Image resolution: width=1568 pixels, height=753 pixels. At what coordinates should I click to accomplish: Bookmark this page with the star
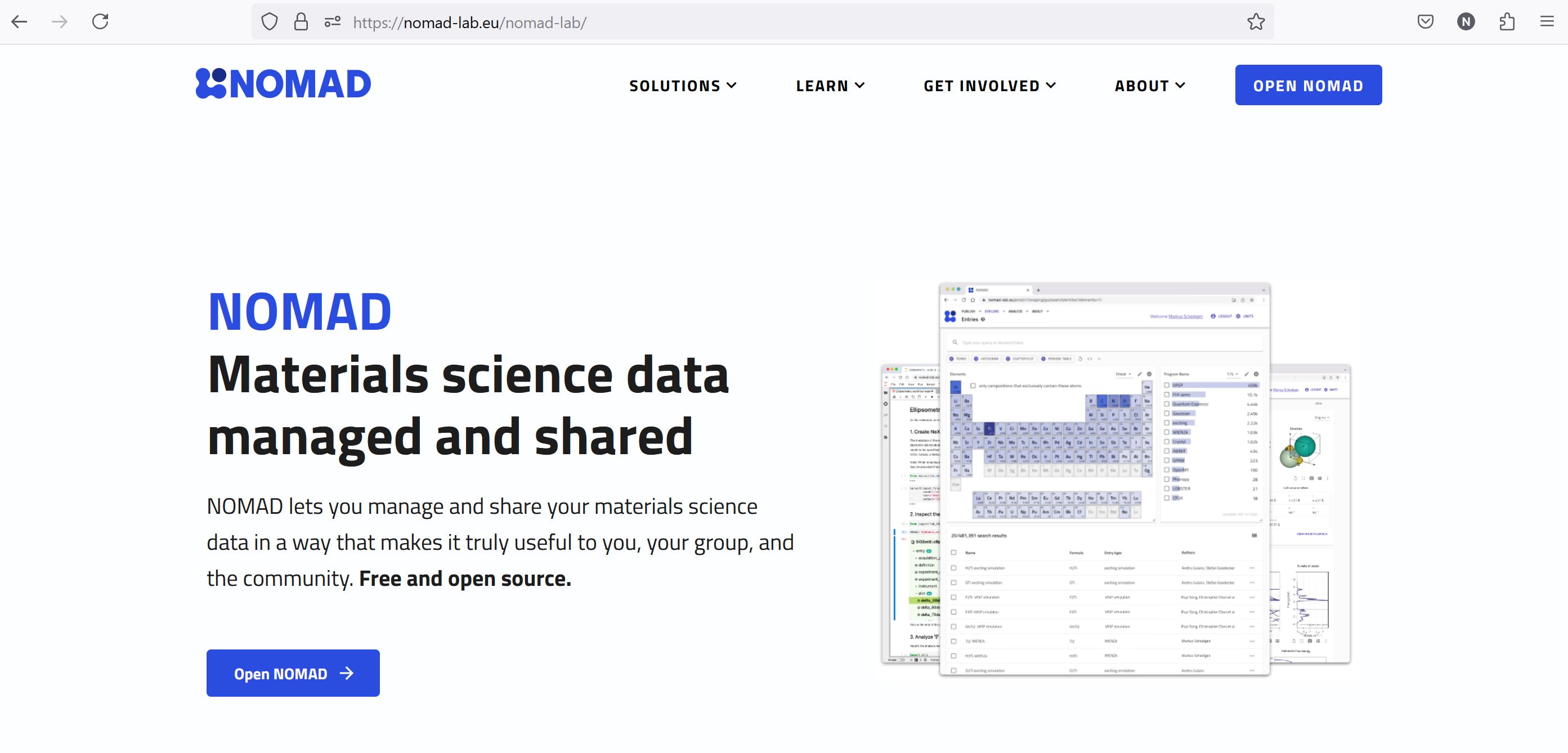1256,23
